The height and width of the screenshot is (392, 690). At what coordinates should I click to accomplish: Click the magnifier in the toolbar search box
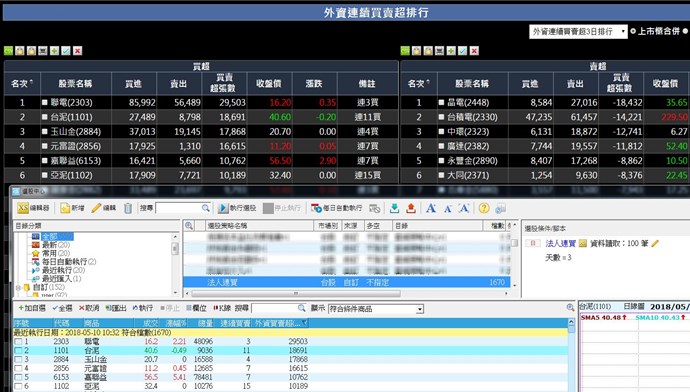point(206,208)
